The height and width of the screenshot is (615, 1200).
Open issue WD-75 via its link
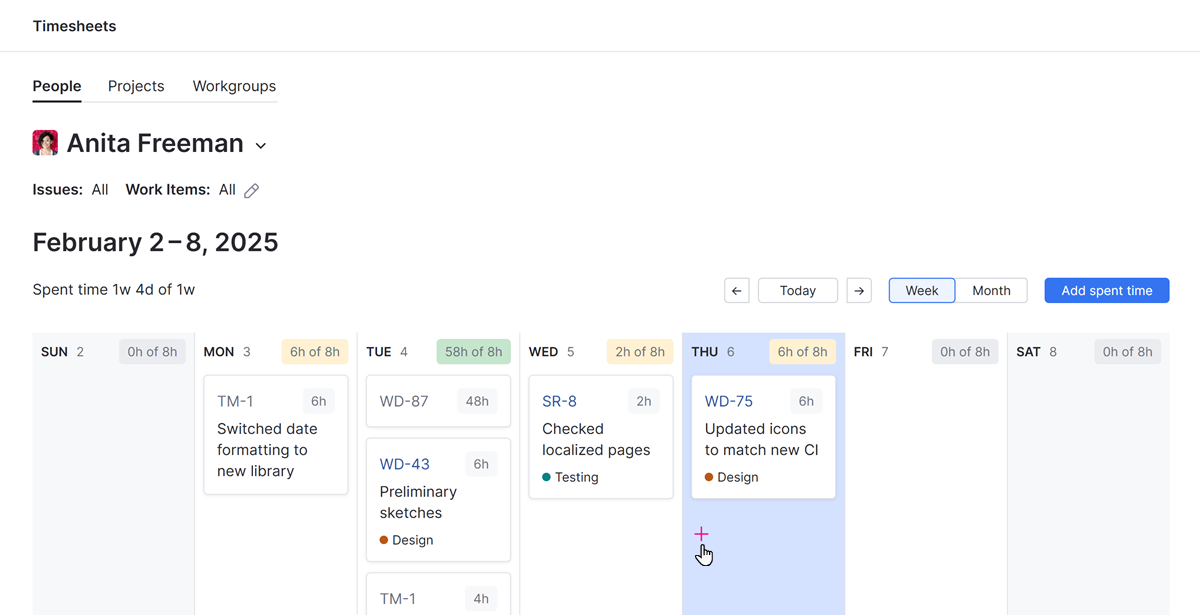(x=727, y=400)
